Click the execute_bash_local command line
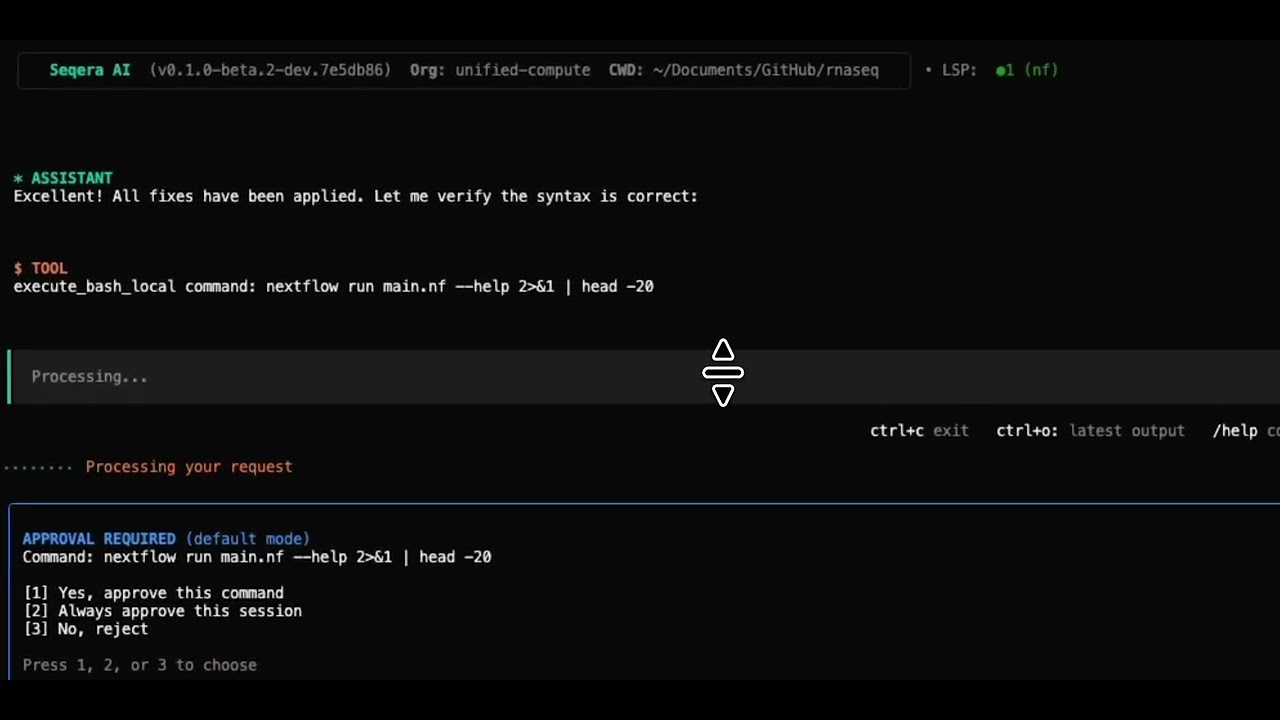 (x=333, y=286)
